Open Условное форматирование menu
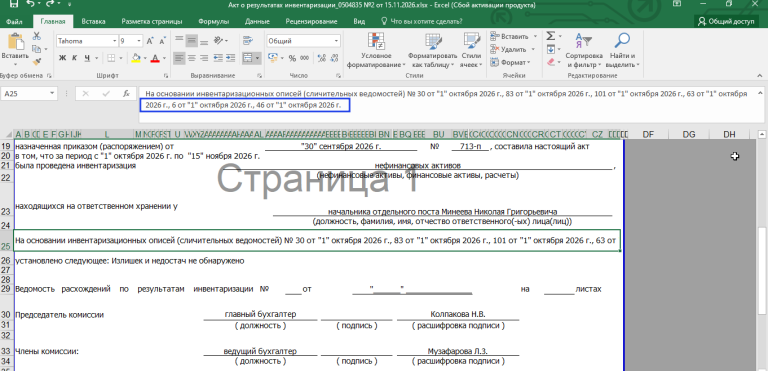Screen dimensions: 768x371 [x=376, y=51]
